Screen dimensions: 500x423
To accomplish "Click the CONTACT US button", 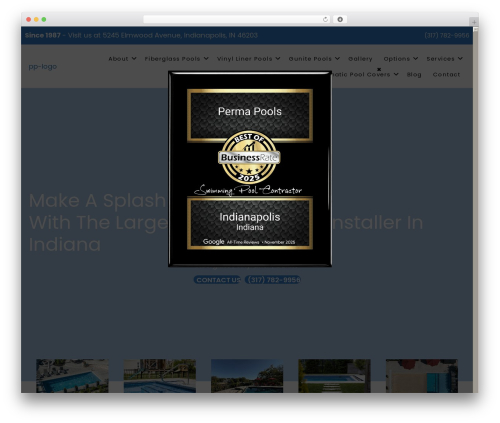I will click(217, 280).
